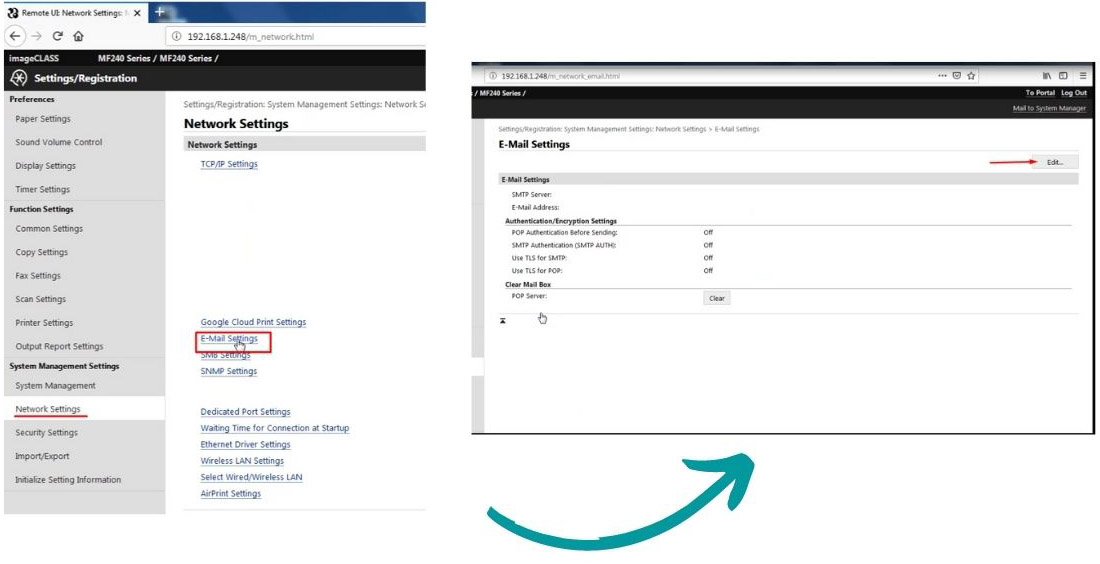1100x564 pixels.
Task: Open Security Settings in the sidebar
Action: click(46, 433)
